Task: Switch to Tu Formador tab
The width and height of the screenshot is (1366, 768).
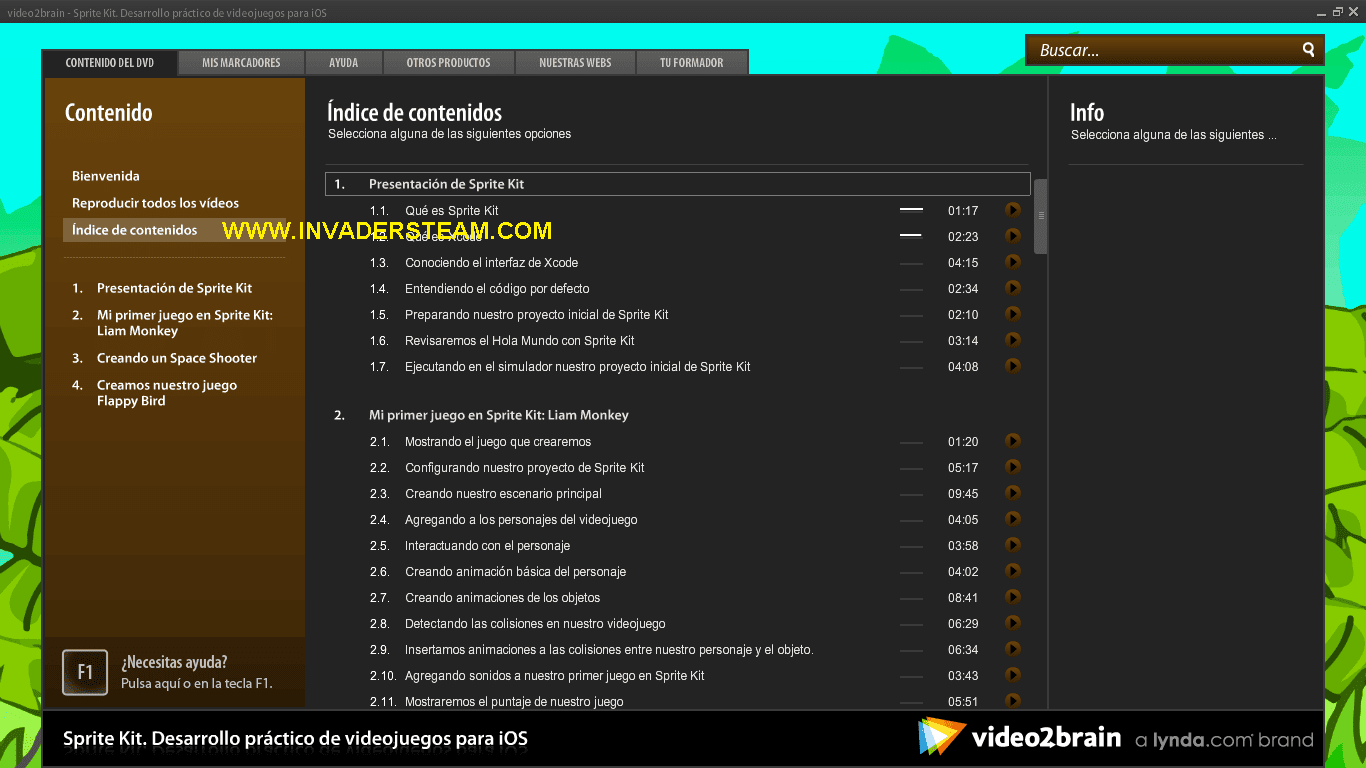Action: [x=692, y=62]
